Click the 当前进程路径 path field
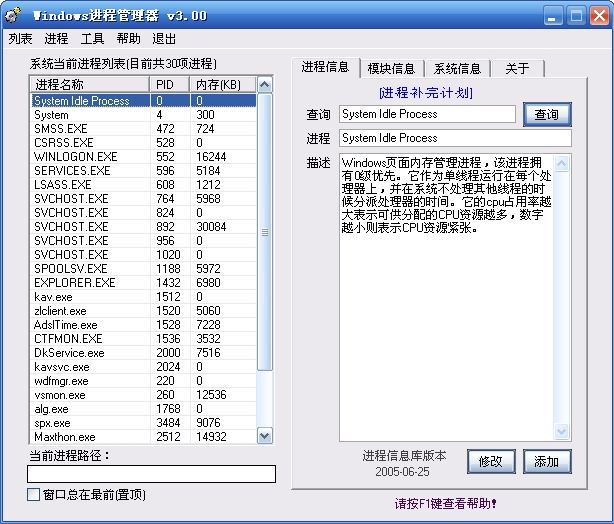 point(152,474)
